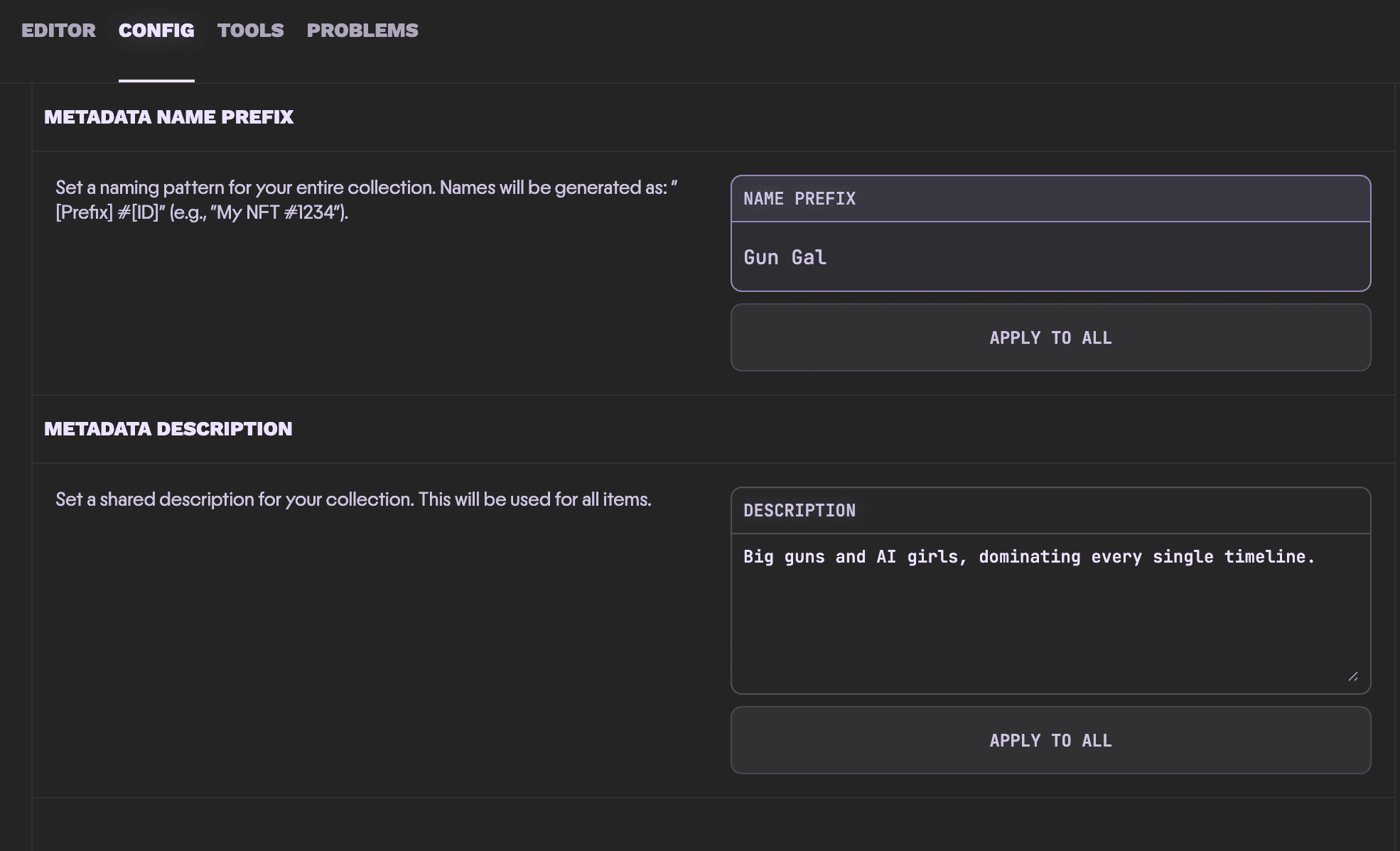Click APPLY TO ALL under the name prefix
Screen dimensions: 1400x851
(1050, 337)
